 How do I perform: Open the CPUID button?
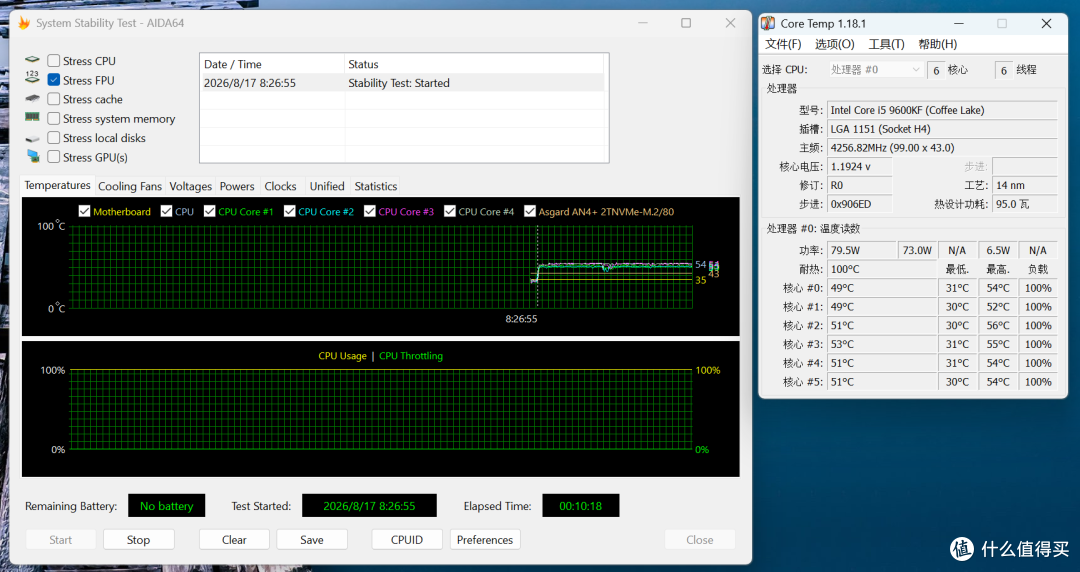click(x=407, y=540)
